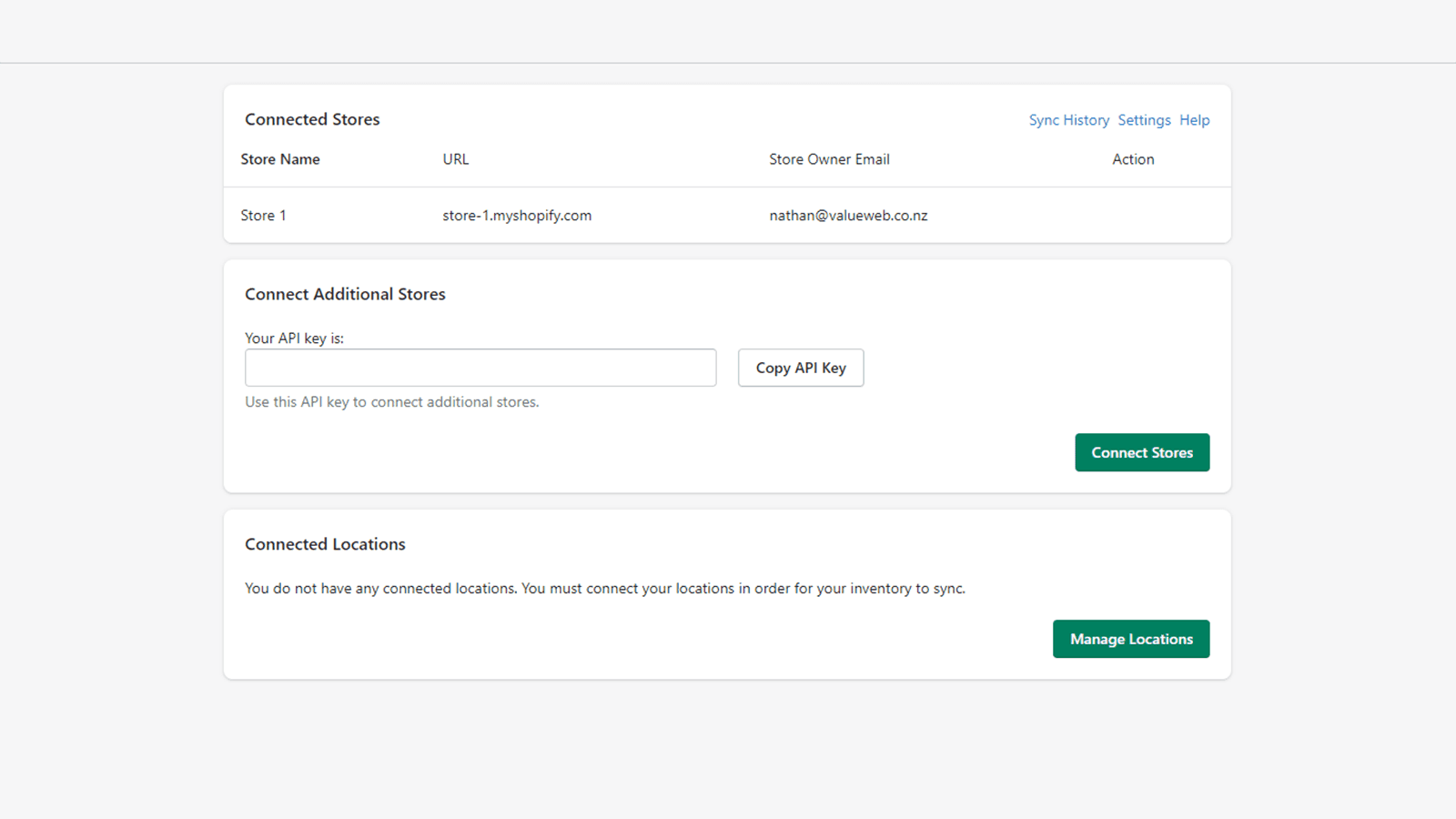Click the Store Owner Email column header

829,159
